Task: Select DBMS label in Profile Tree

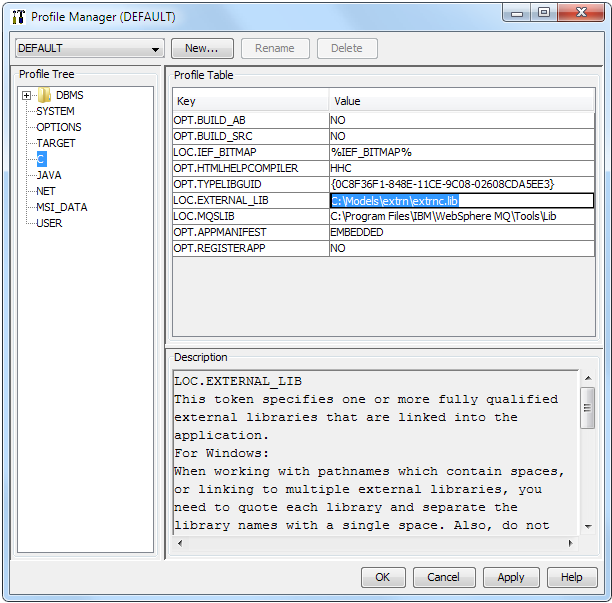Action: (x=69, y=95)
